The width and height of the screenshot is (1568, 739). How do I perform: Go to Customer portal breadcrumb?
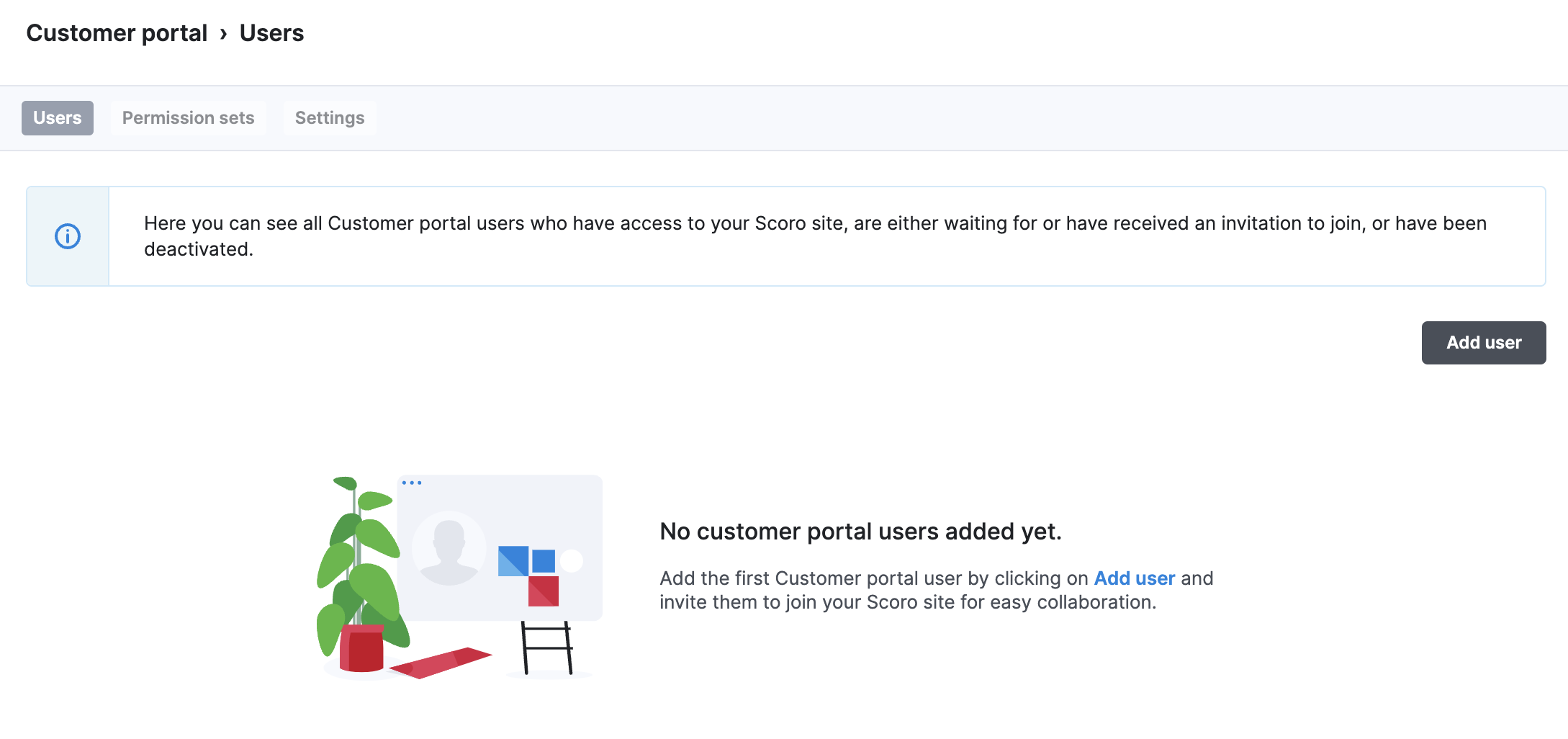point(117,33)
